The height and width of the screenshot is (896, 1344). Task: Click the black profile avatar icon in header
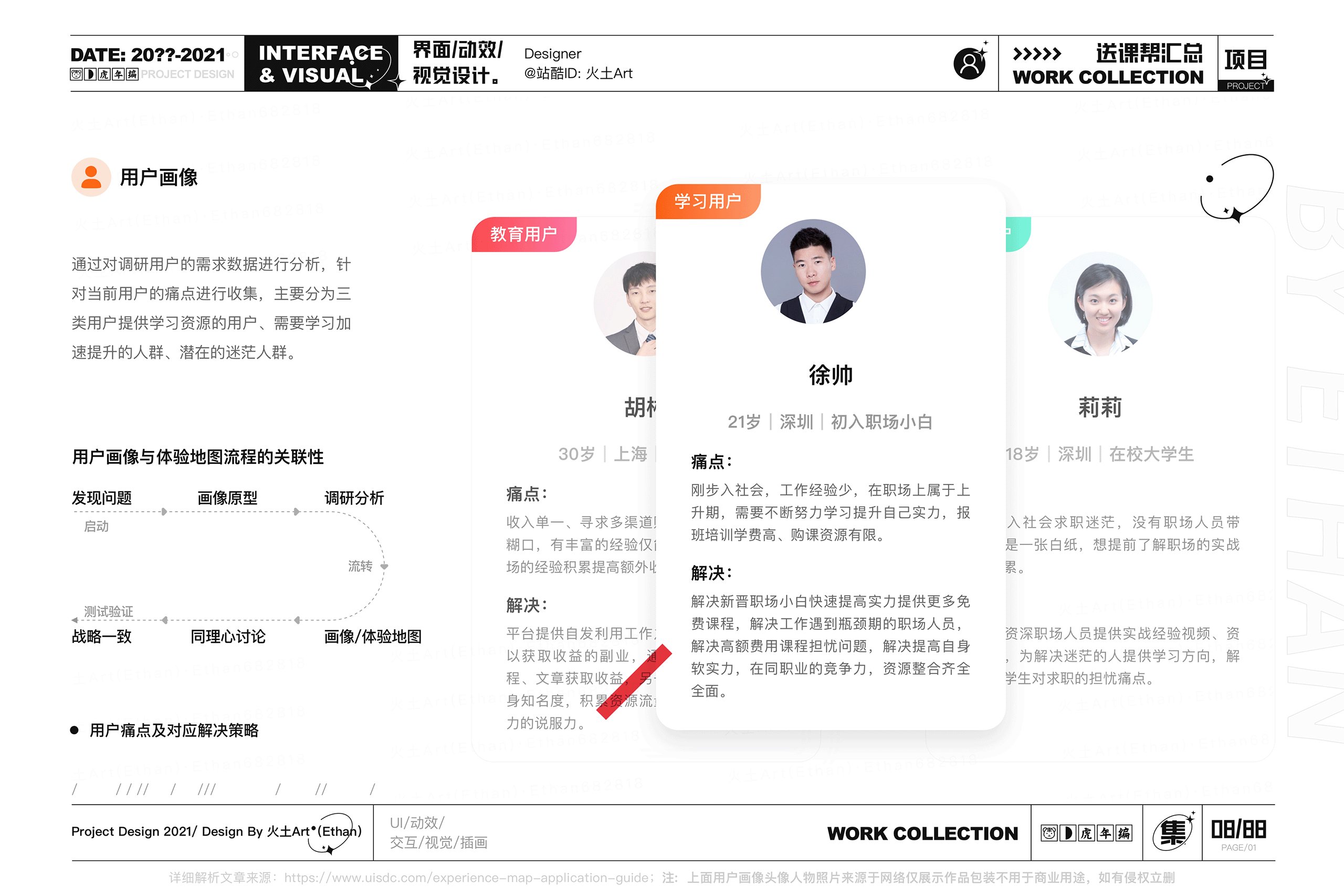point(970,63)
